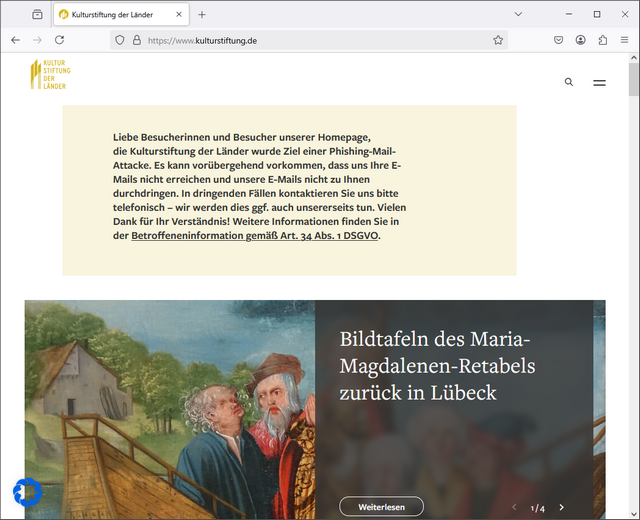Expand the list all tabs dropdown
The image size is (640, 520).
518,14
